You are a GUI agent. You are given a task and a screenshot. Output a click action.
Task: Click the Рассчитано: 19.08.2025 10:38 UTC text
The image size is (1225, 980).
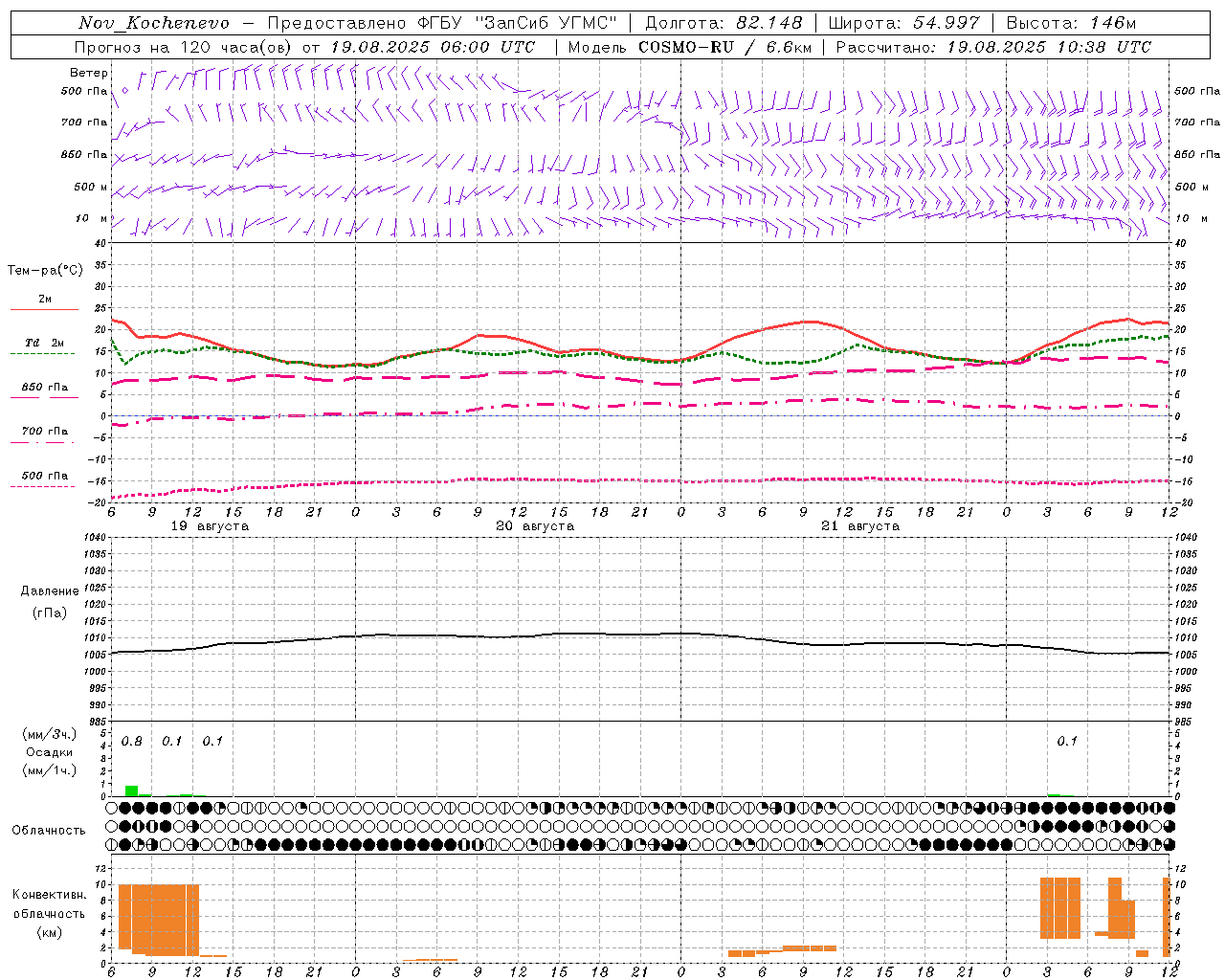993,47
